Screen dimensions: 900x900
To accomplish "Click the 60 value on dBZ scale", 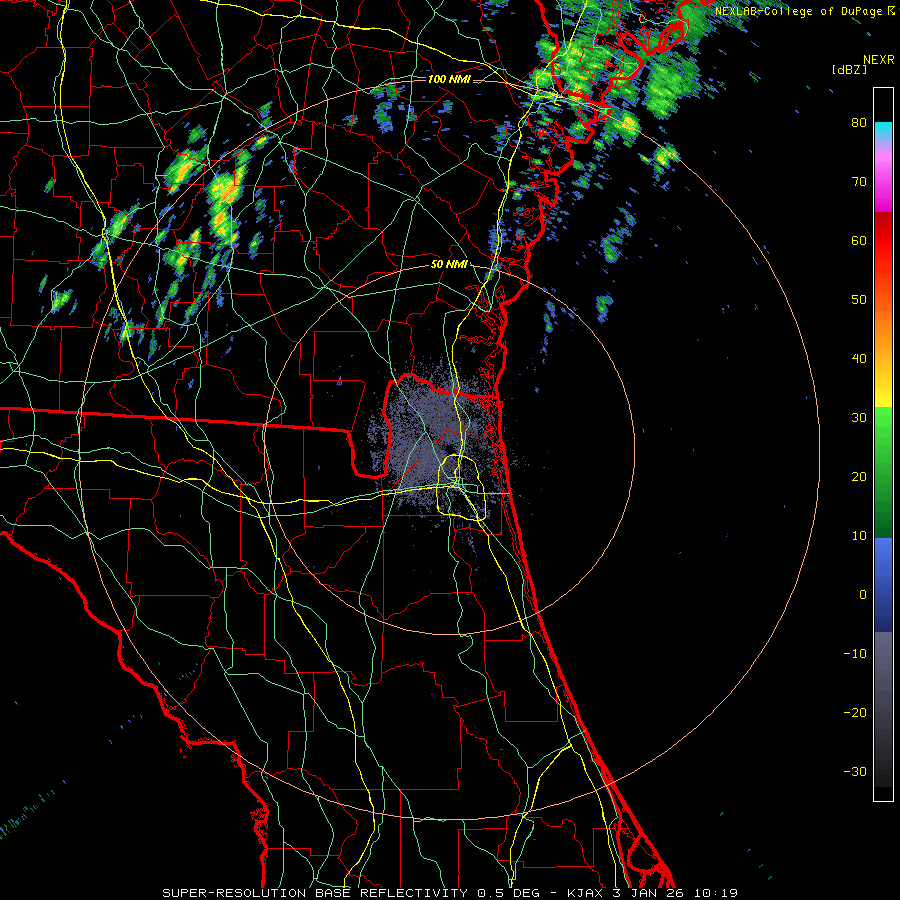I will (859, 240).
